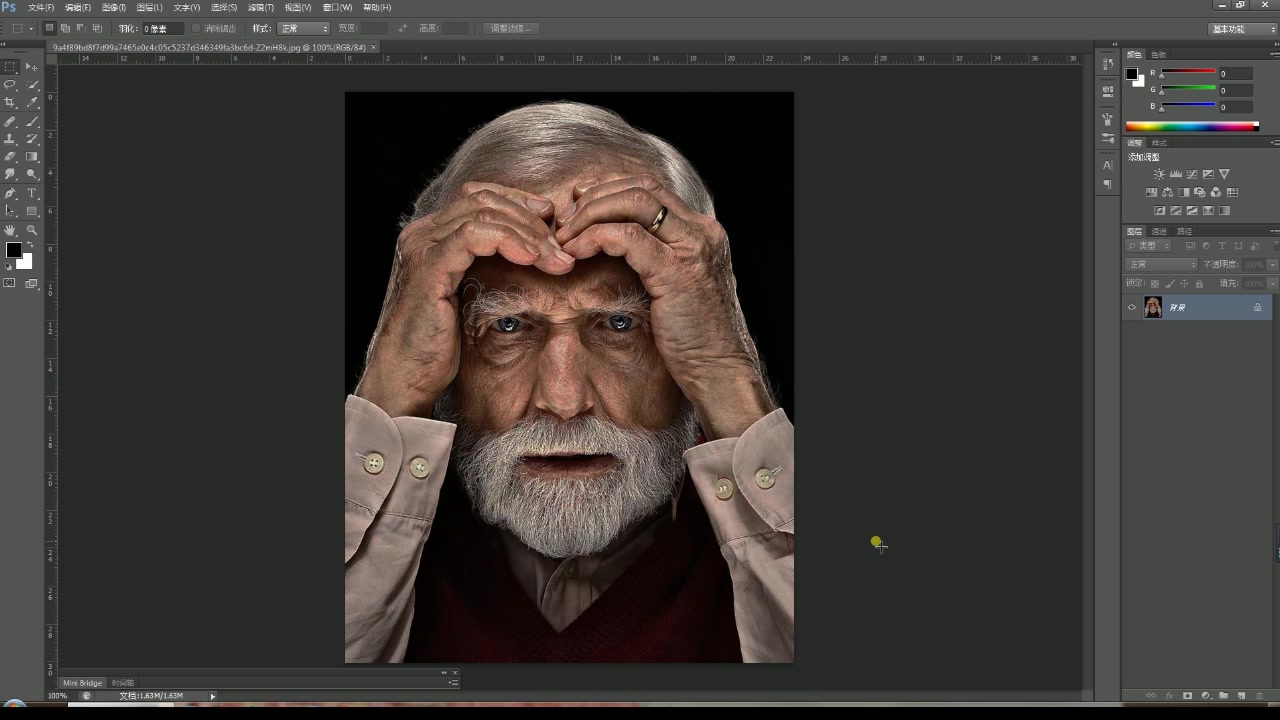The width and height of the screenshot is (1280, 720).
Task: Open the layer blend mode 正常 dropdown
Action: pos(1161,265)
